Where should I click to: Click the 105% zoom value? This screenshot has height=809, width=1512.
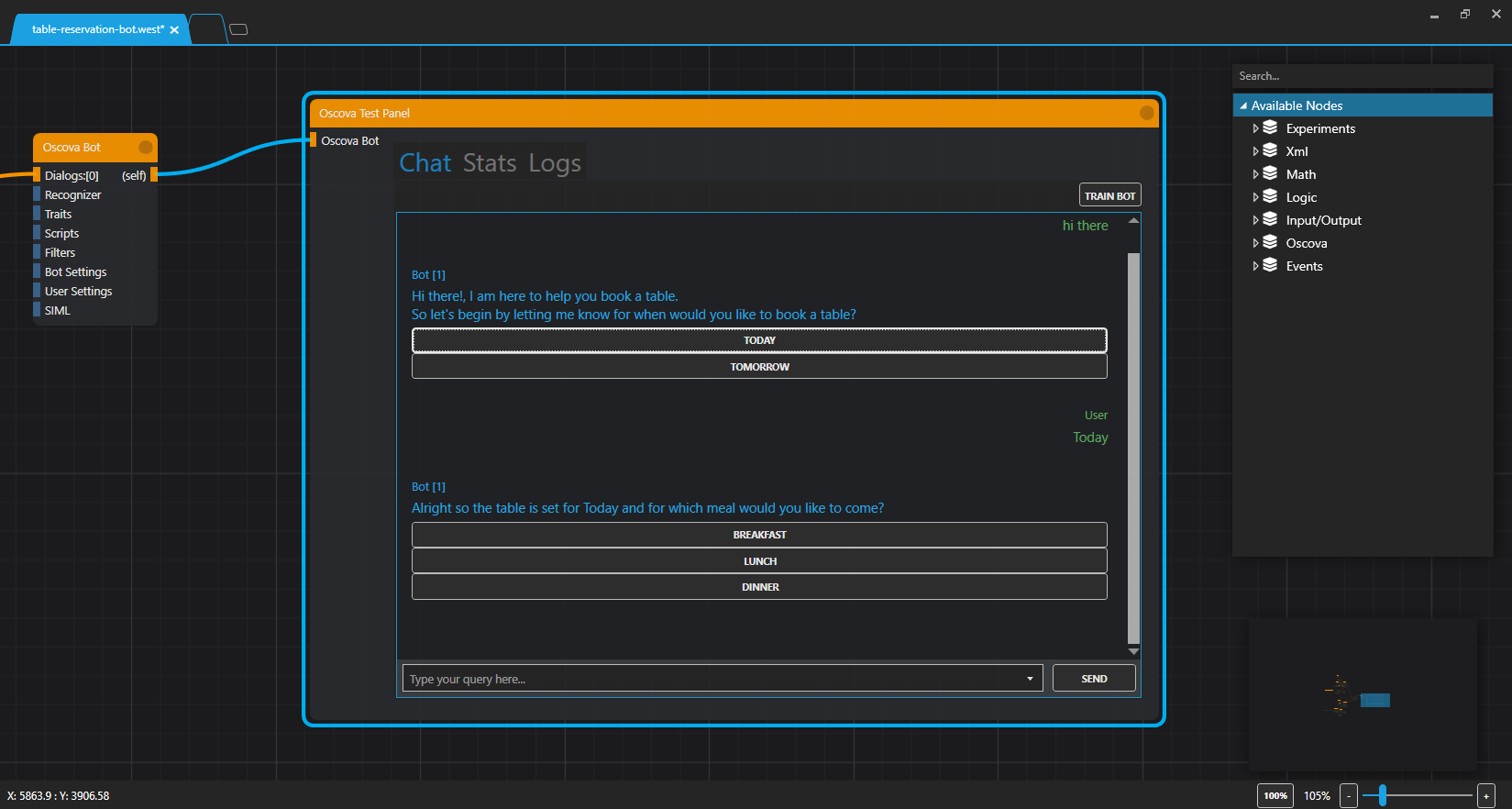[1317, 795]
